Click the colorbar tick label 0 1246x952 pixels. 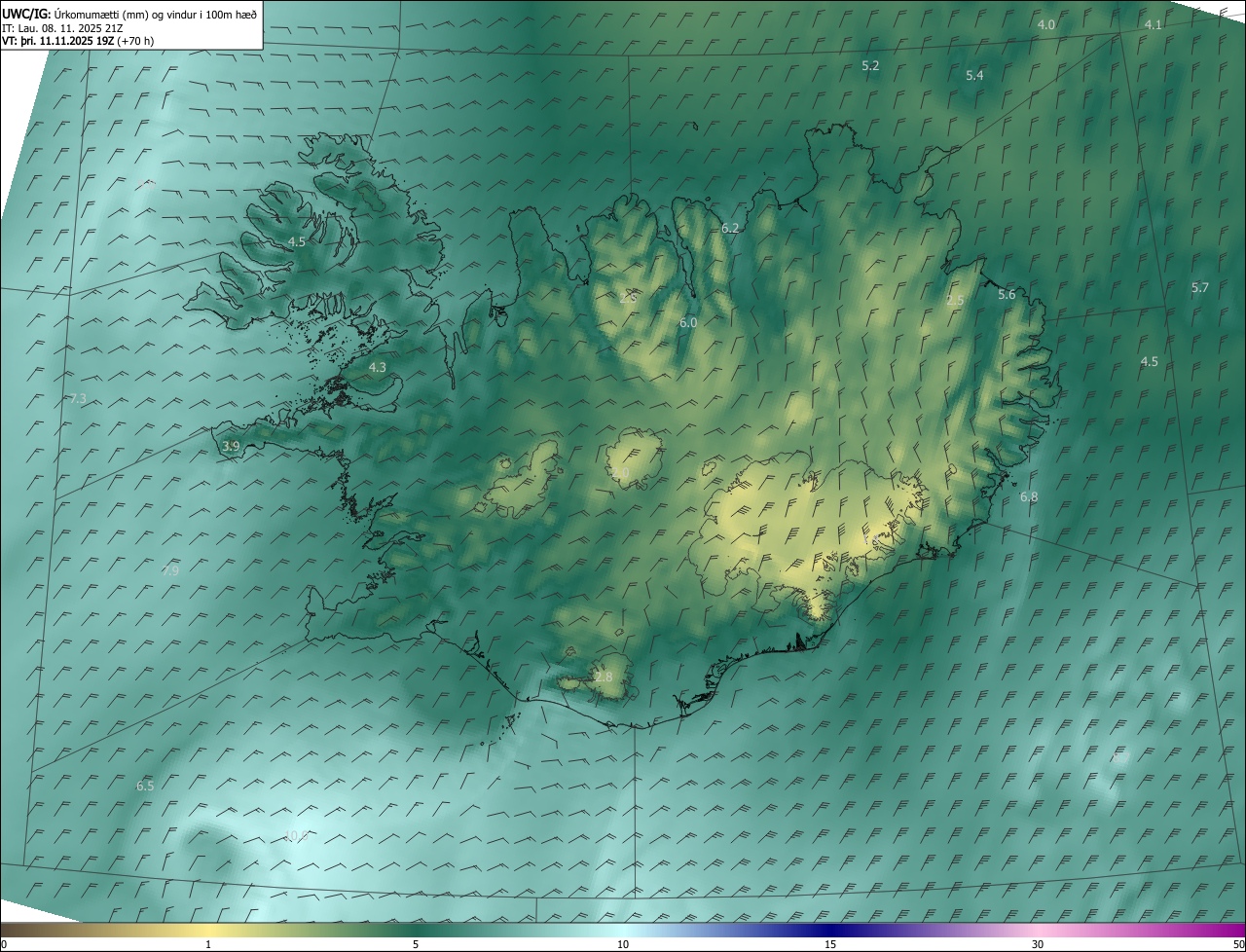4,944
